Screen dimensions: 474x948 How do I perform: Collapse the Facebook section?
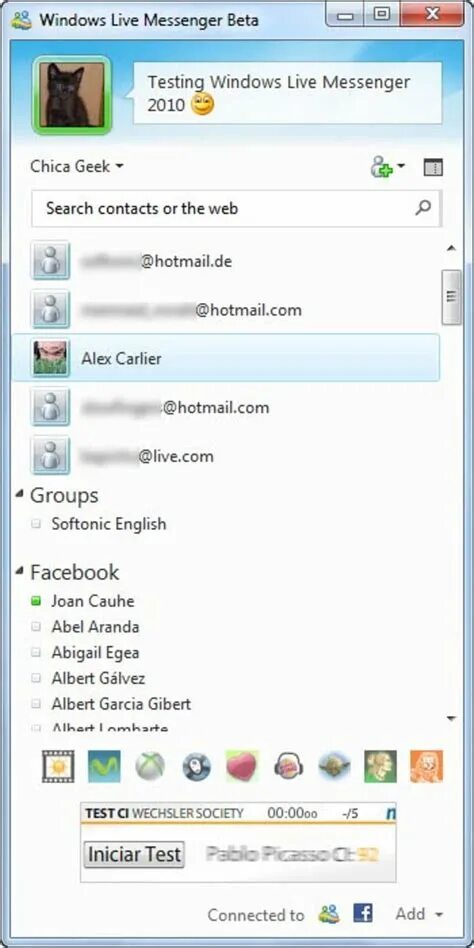[x=21, y=571]
